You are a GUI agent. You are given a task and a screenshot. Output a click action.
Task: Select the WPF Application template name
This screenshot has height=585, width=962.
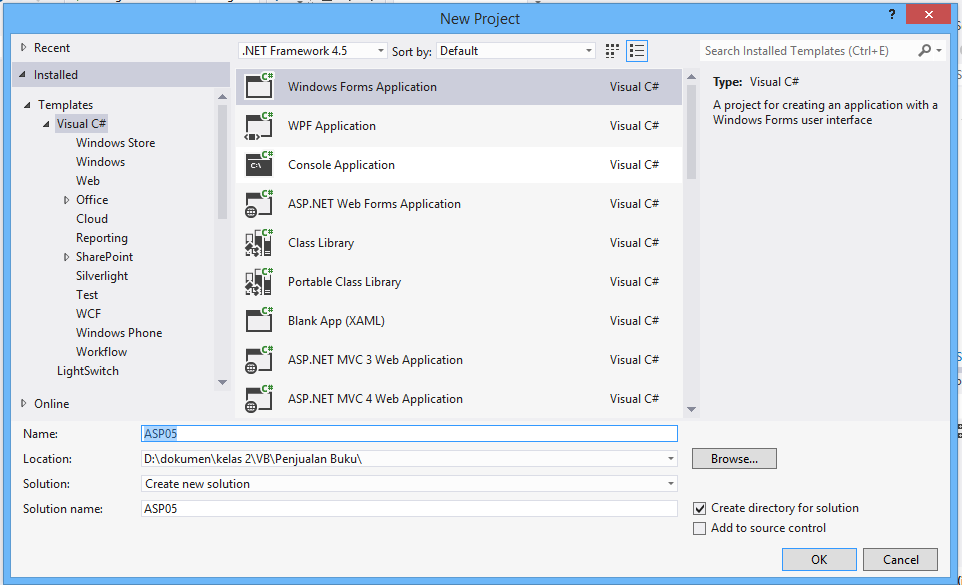point(332,126)
